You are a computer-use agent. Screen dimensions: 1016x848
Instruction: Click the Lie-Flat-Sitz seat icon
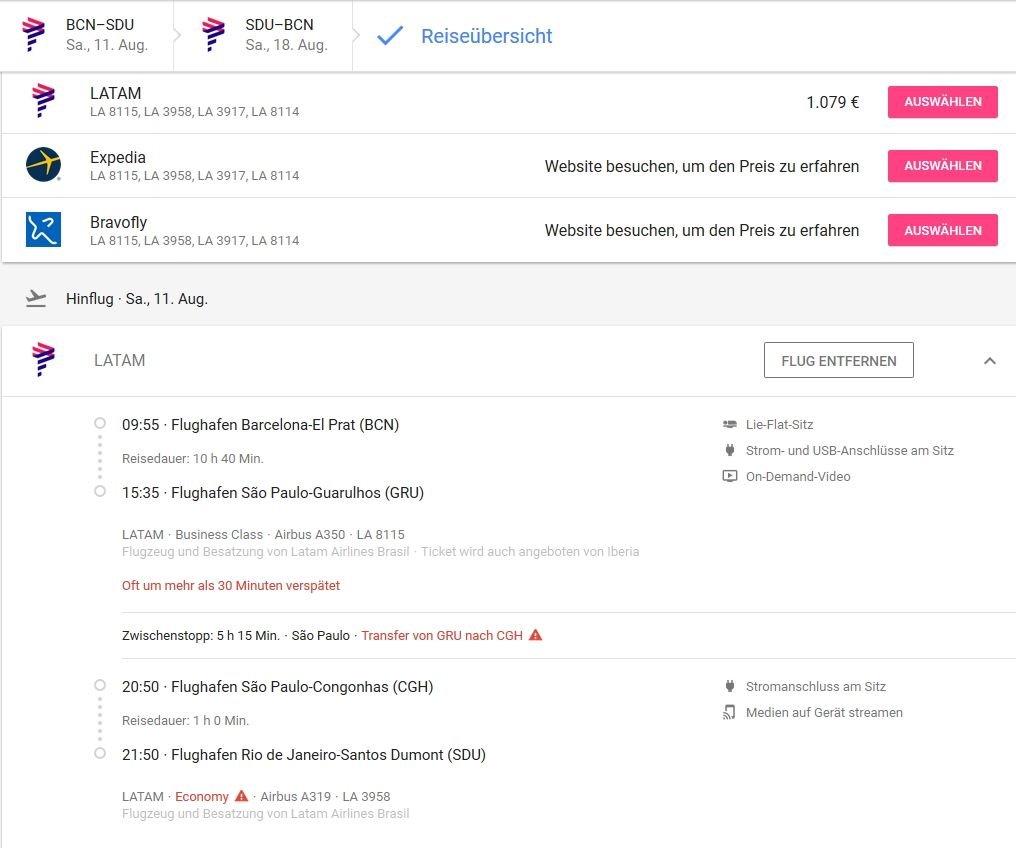click(730, 424)
